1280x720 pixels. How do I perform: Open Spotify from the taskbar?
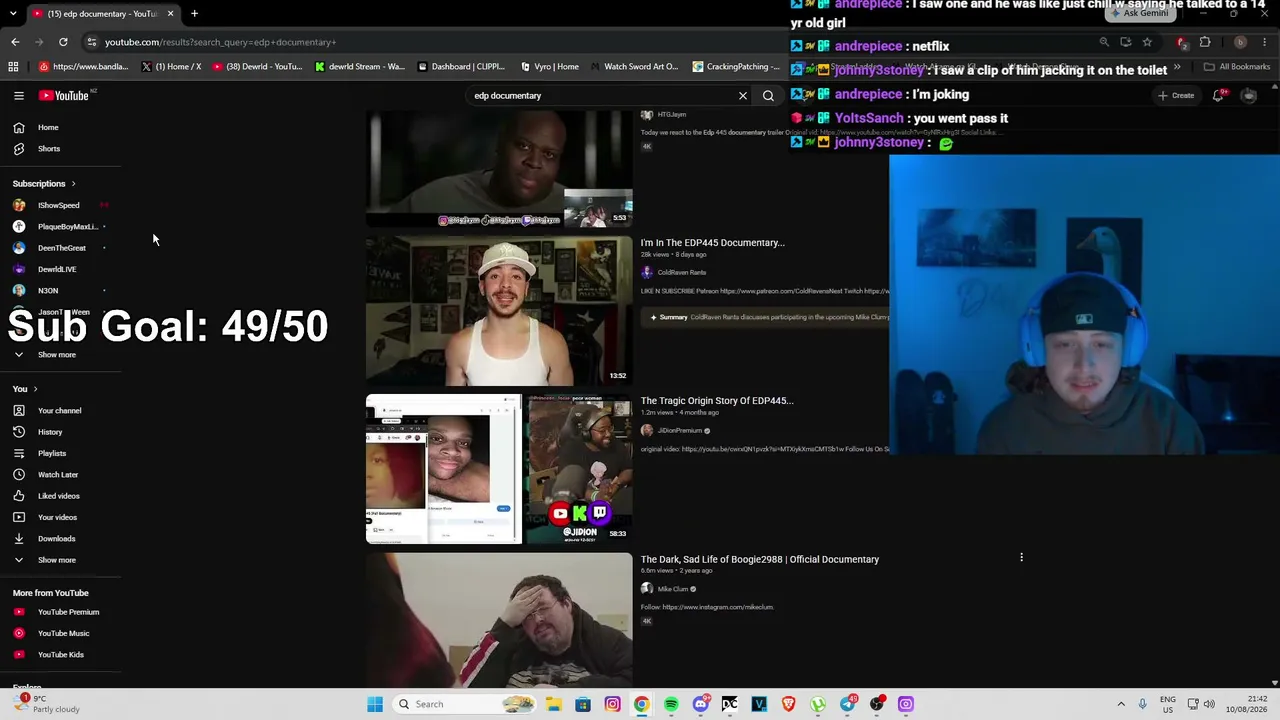click(671, 704)
